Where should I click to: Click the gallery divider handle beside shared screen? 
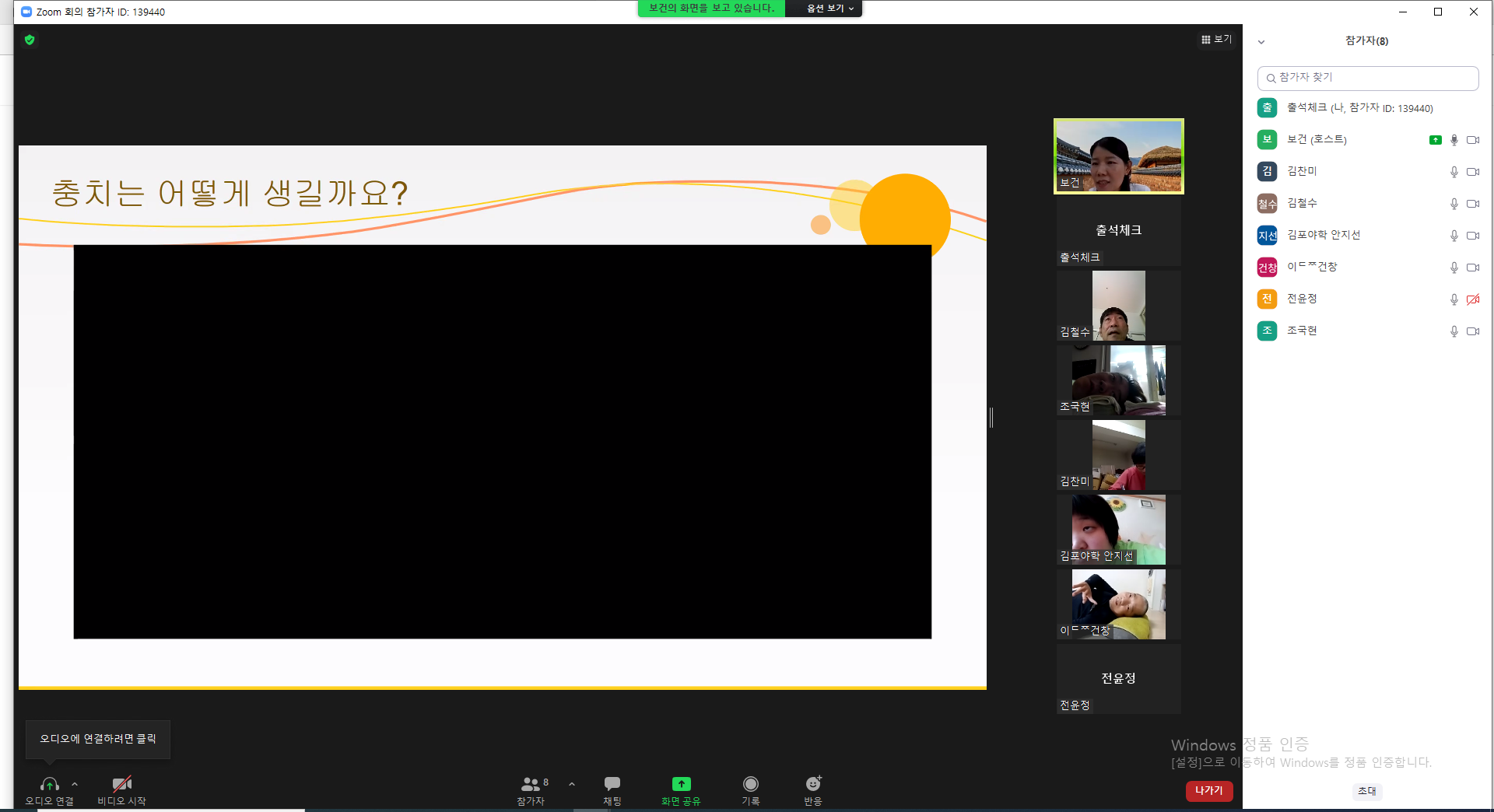tap(991, 418)
